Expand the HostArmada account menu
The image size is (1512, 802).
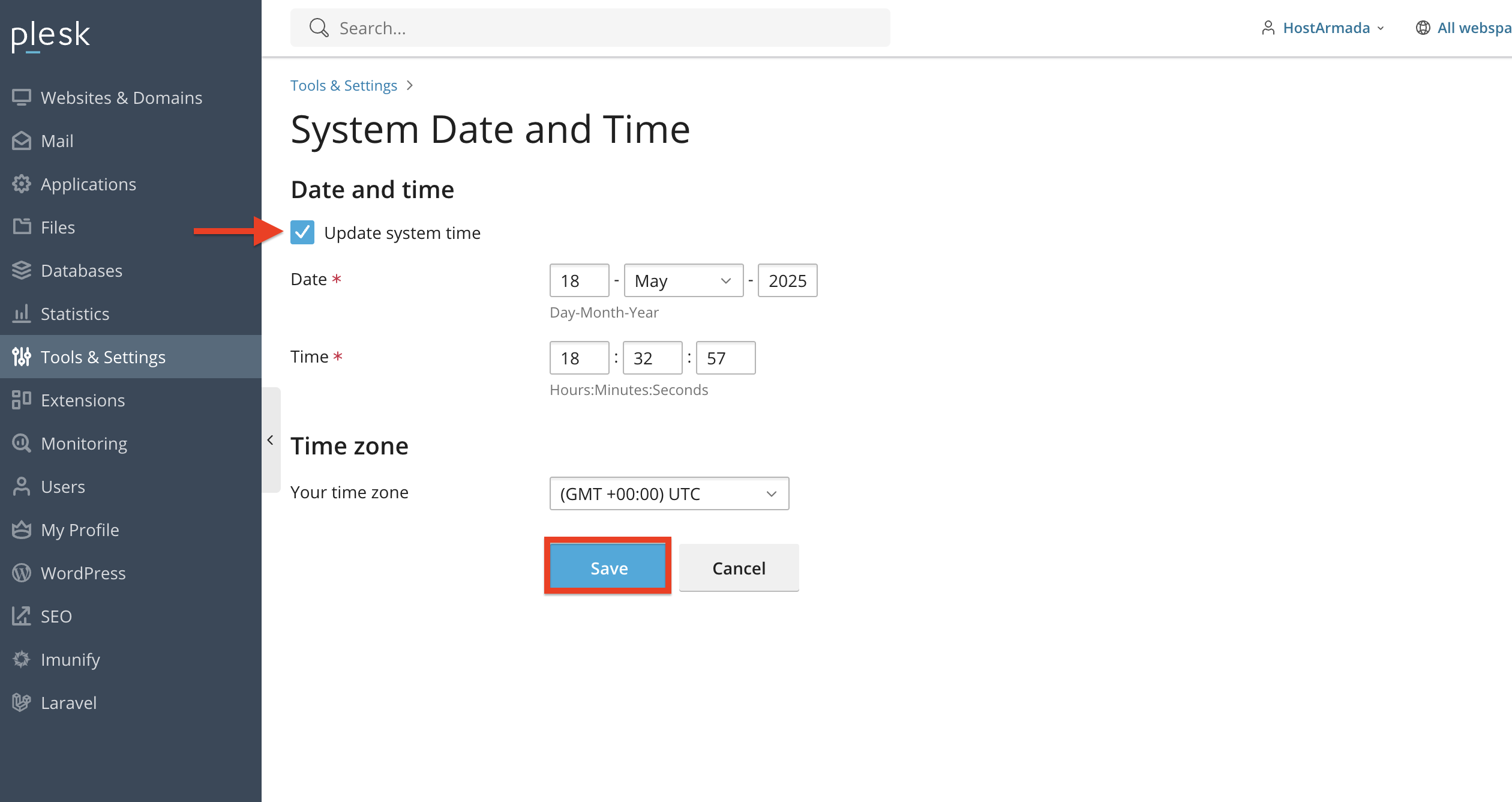pyautogui.click(x=1324, y=28)
